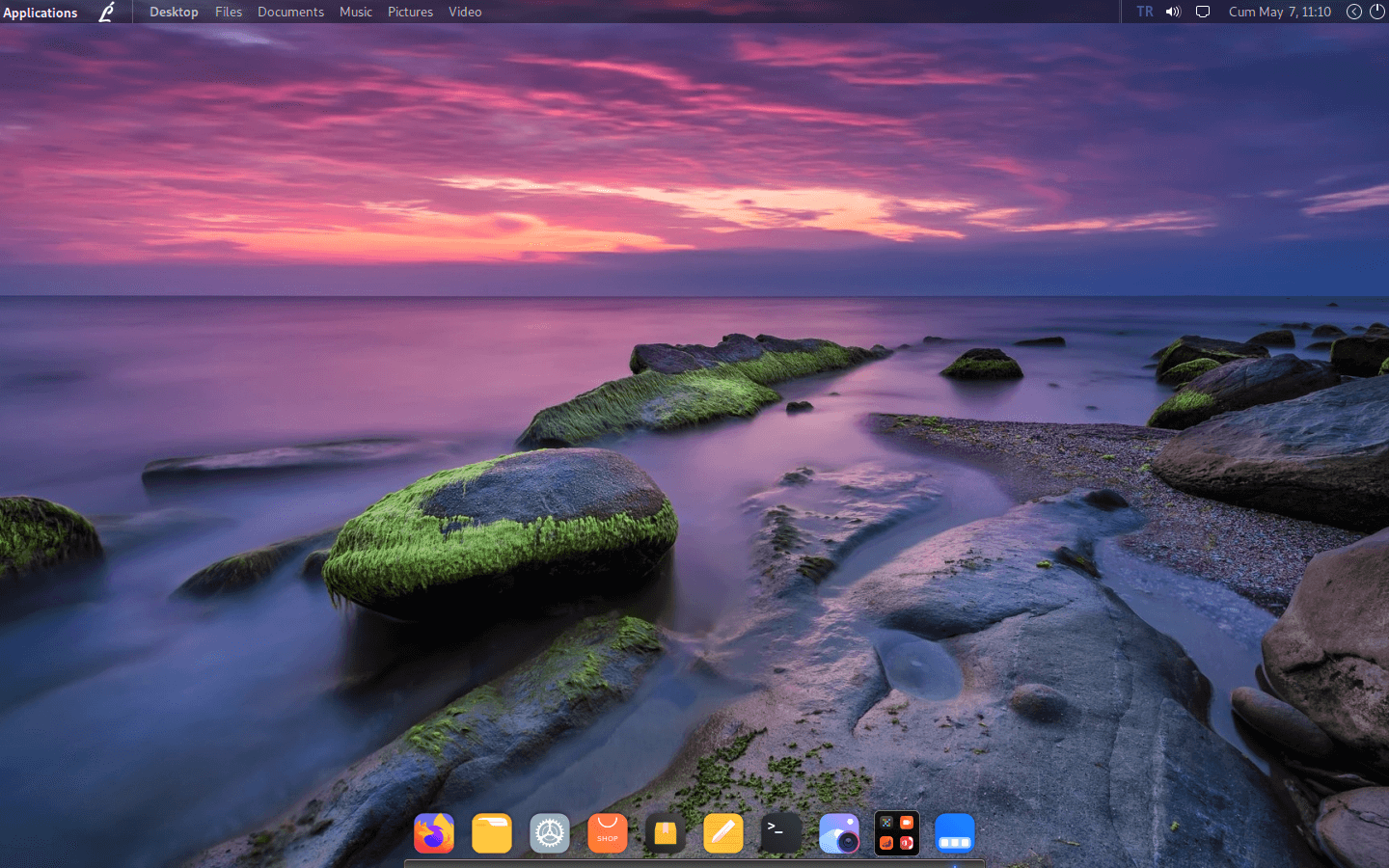Screen dimensions: 1389x868
Task: Open the Files shortcut in top panel
Action: pos(229,12)
